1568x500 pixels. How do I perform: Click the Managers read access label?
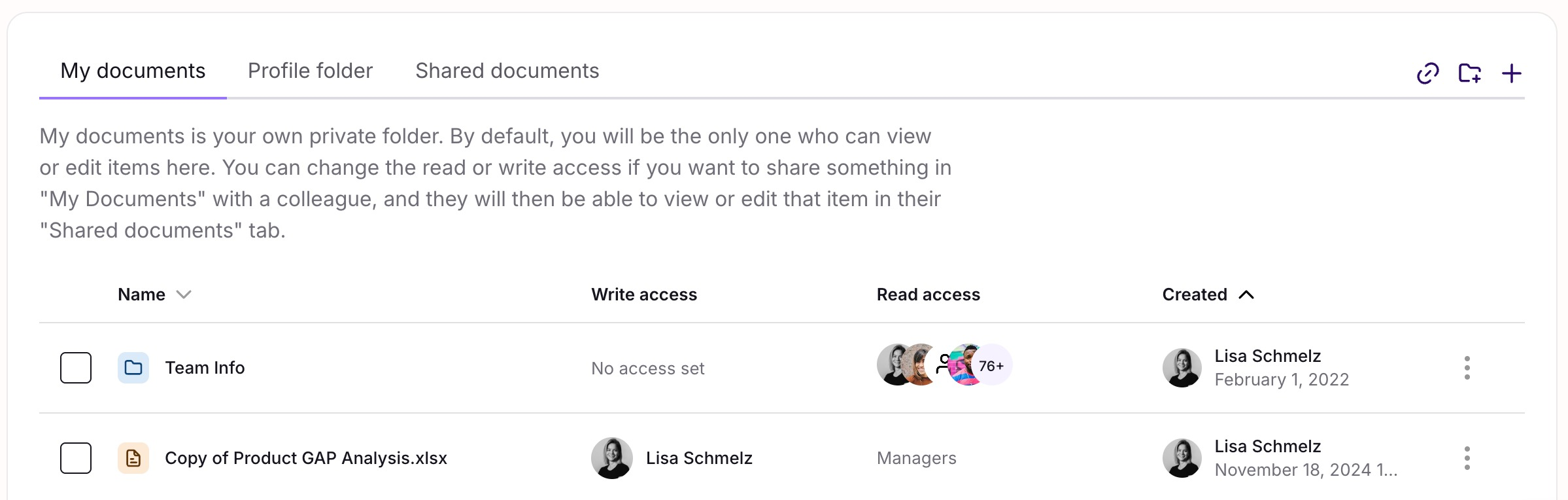[x=916, y=458]
